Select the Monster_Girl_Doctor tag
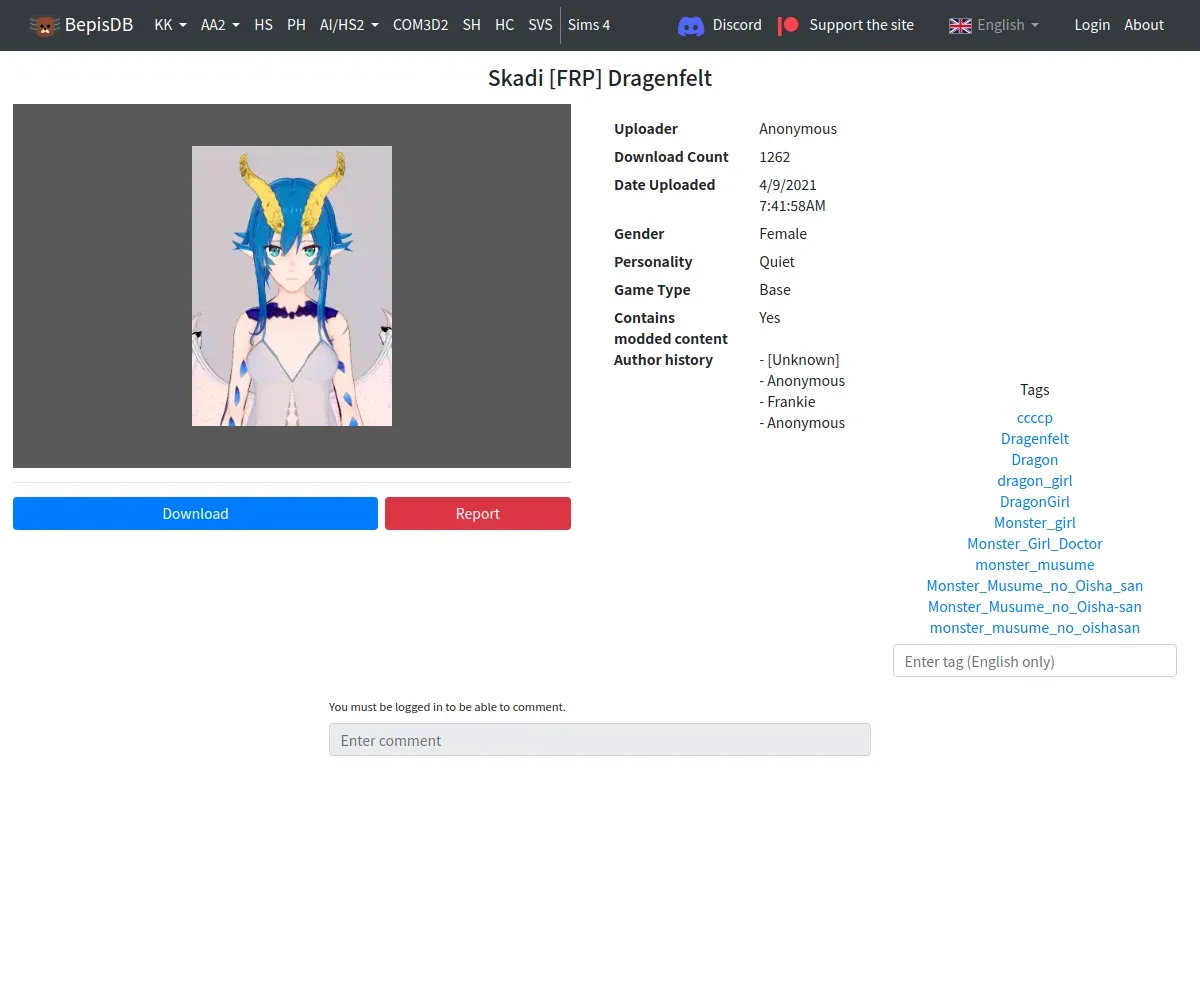This screenshot has height=1000, width=1200. 1035,544
